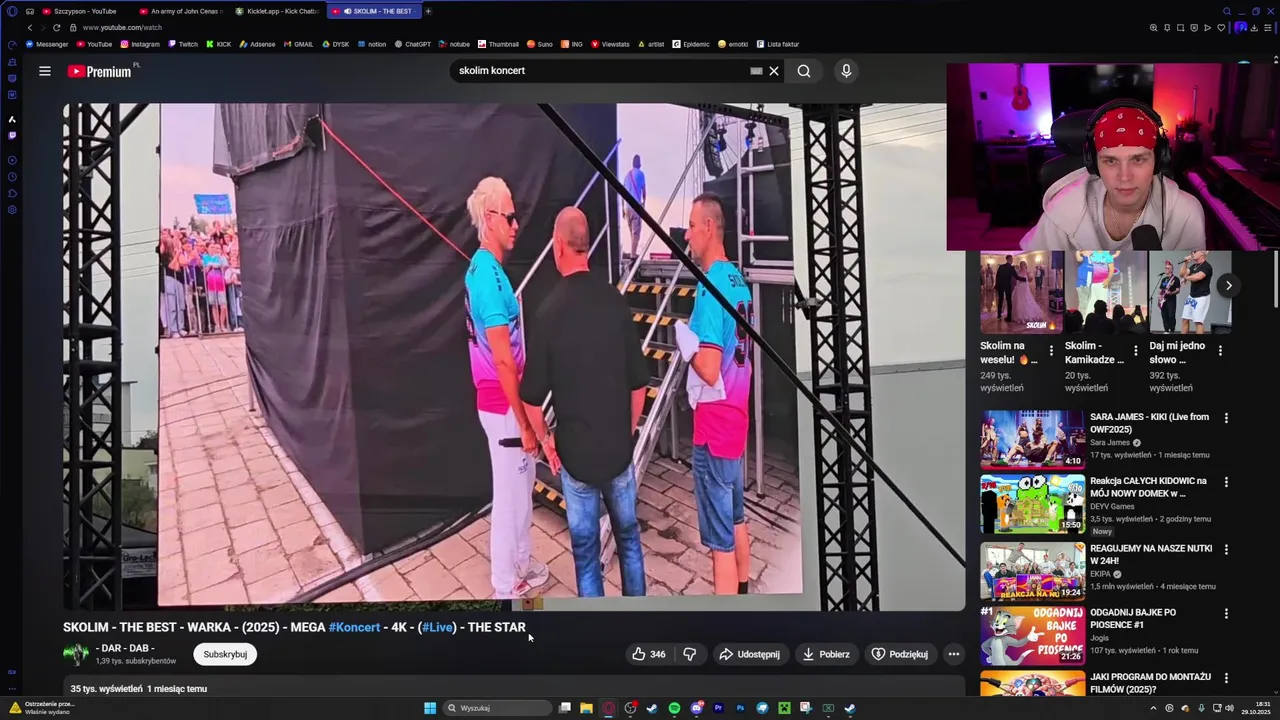Open the Suno bookmark

pos(539,44)
